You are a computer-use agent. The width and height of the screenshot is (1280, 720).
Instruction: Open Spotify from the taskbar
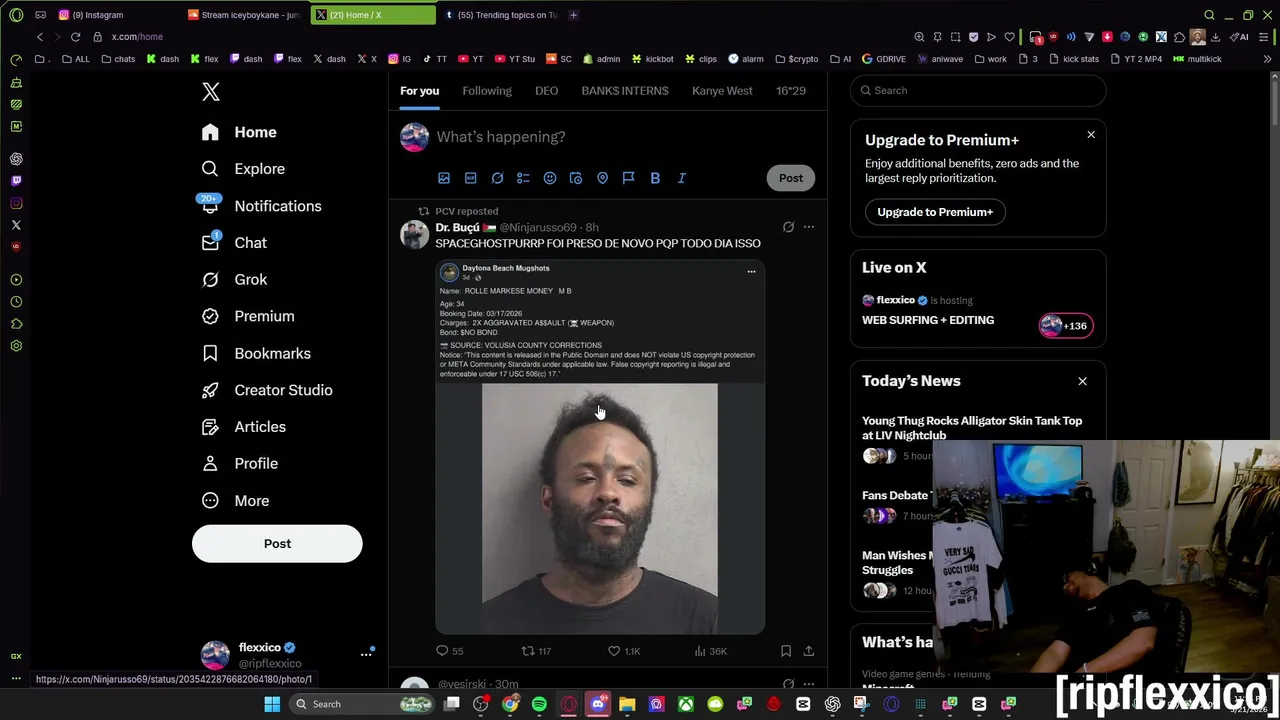[x=539, y=704]
